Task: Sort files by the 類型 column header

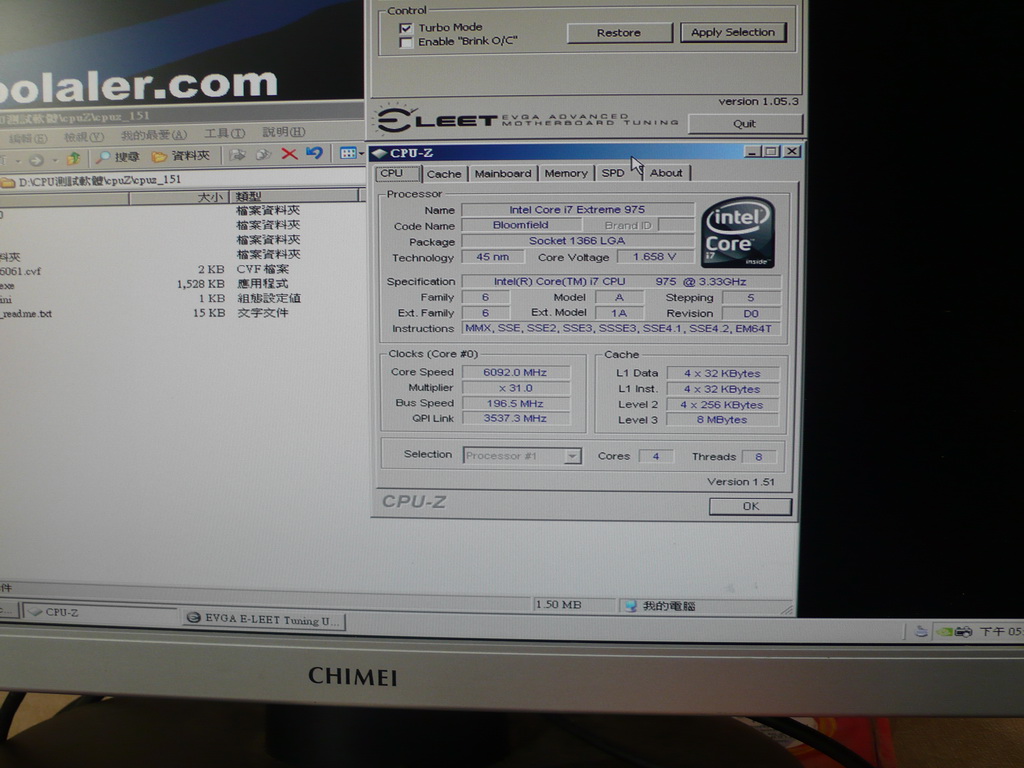Action: (295, 195)
